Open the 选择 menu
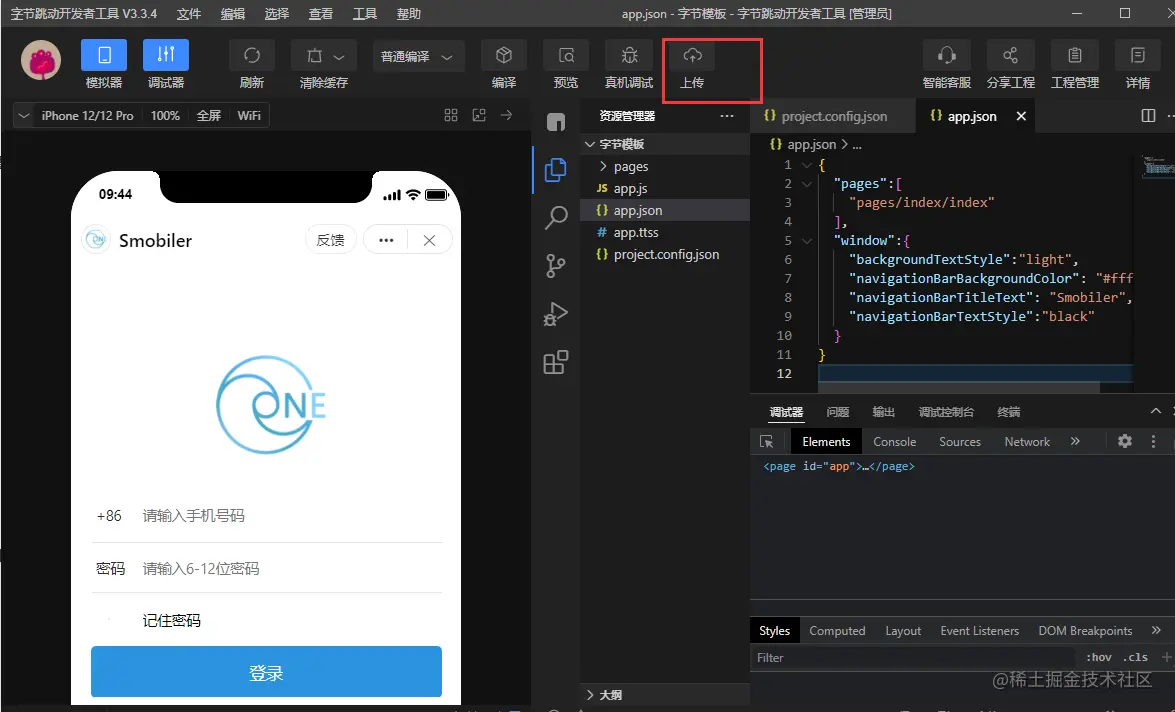 [277, 13]
